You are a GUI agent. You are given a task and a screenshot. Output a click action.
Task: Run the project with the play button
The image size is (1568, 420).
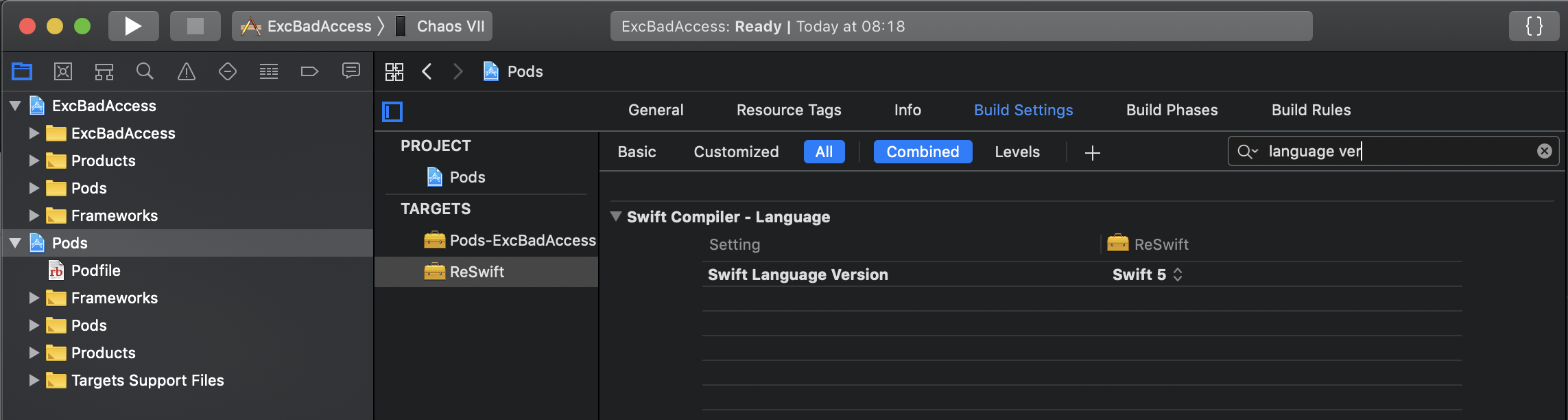(133, 26)
